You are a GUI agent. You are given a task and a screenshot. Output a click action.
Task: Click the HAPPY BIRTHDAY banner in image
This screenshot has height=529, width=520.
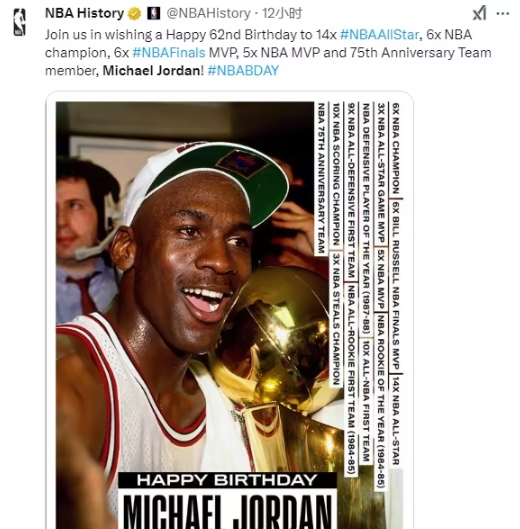[x=227, y=480]
